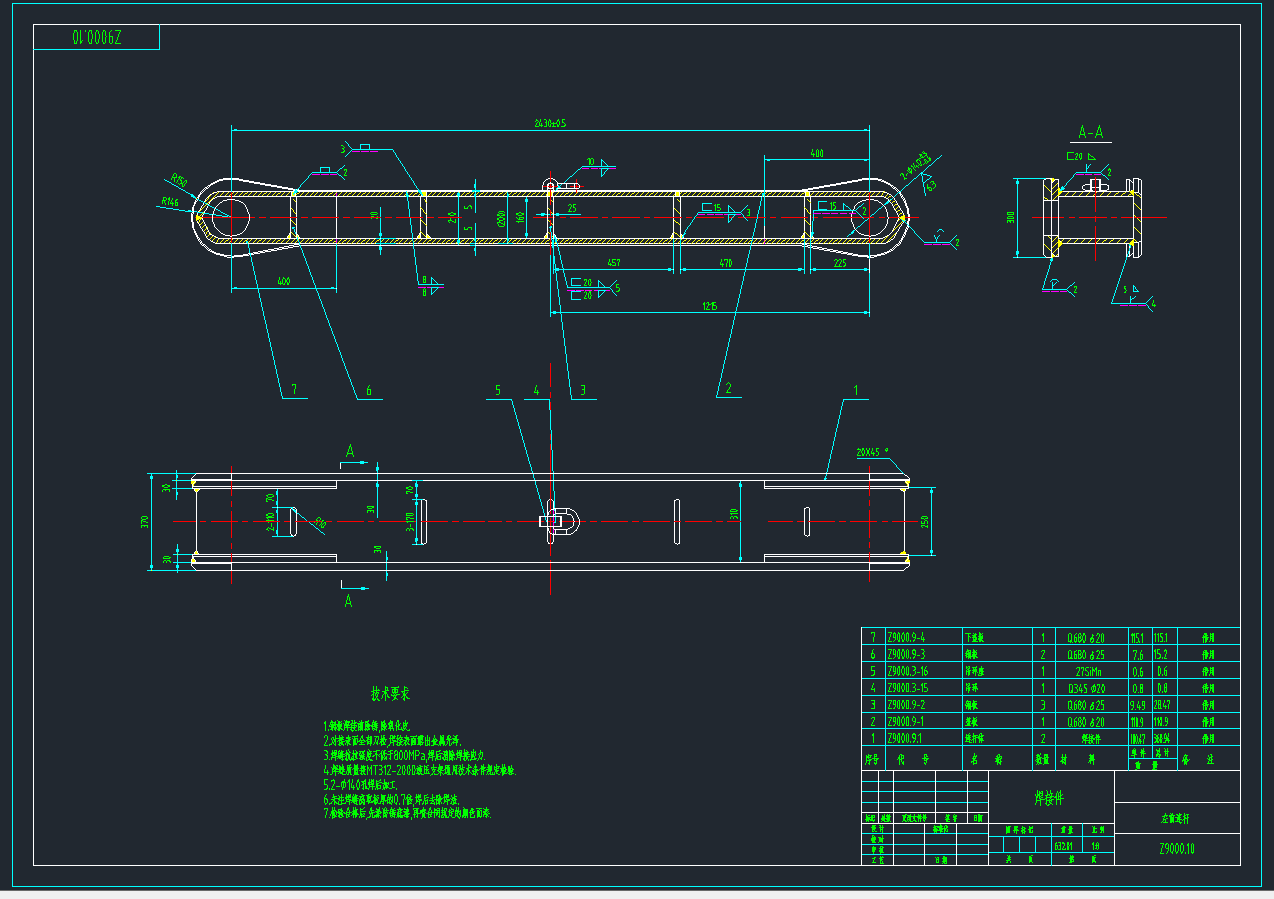Select the unit weight value 7.6

[x=1137, y=654]
